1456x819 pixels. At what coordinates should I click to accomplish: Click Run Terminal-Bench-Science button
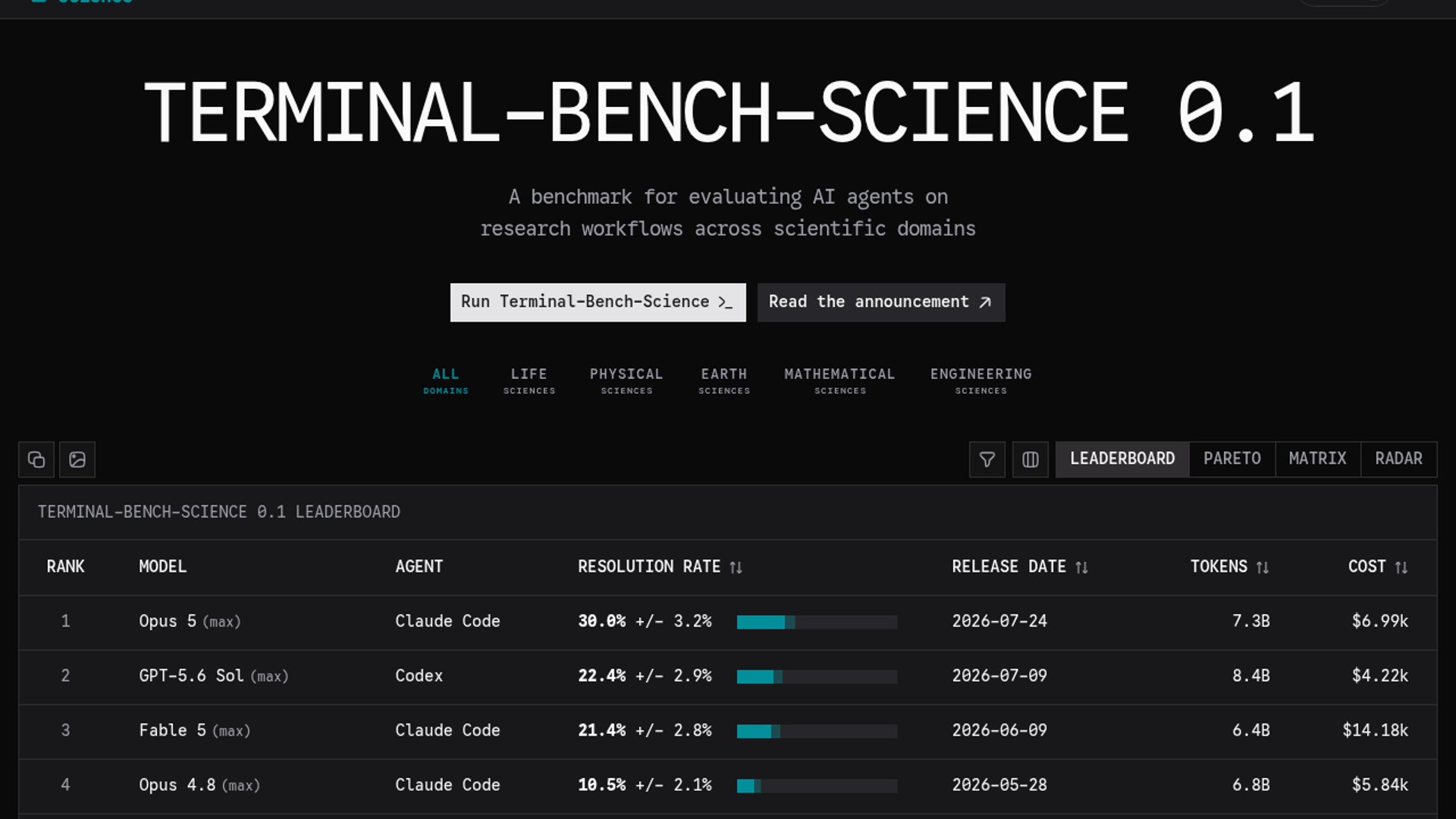[598, 303]
